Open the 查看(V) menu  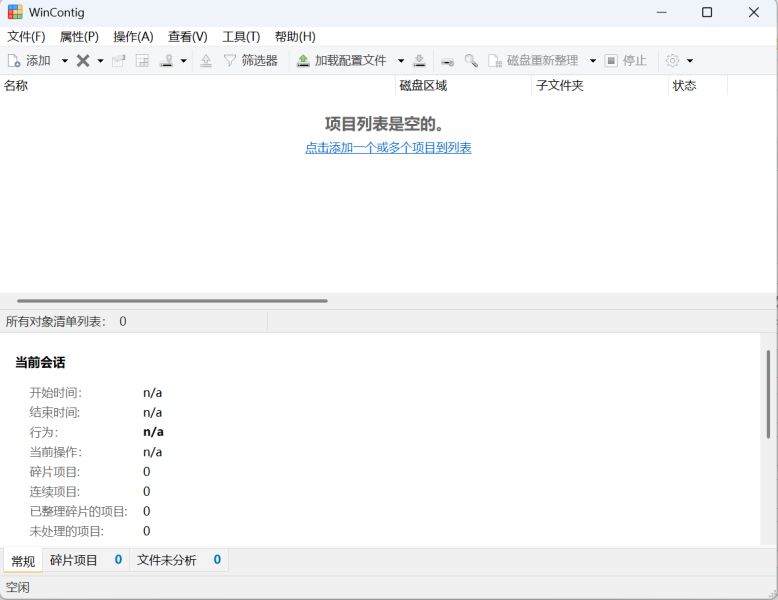click(188, 37)
